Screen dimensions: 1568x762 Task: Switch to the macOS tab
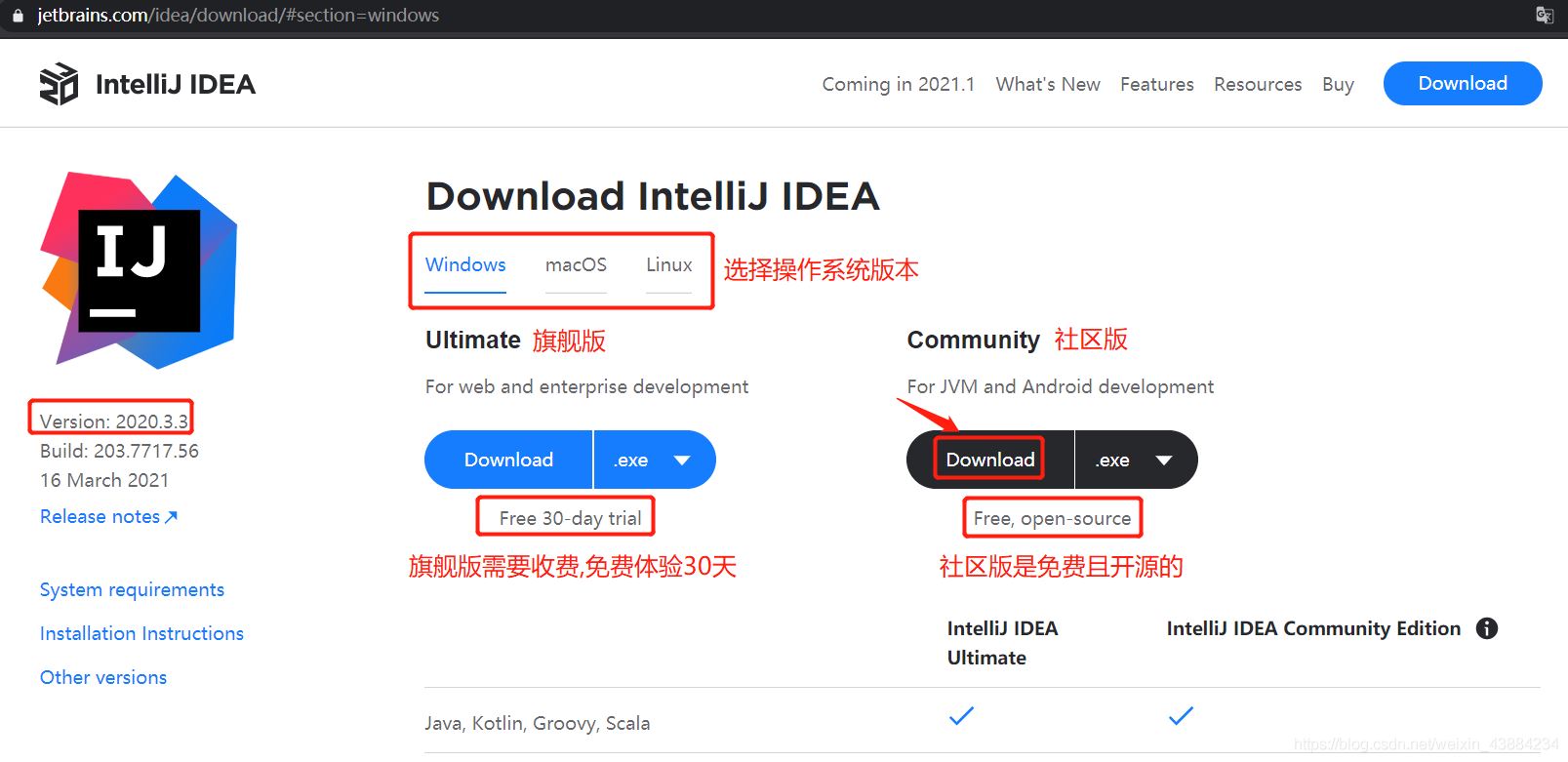tap(576, 265)
